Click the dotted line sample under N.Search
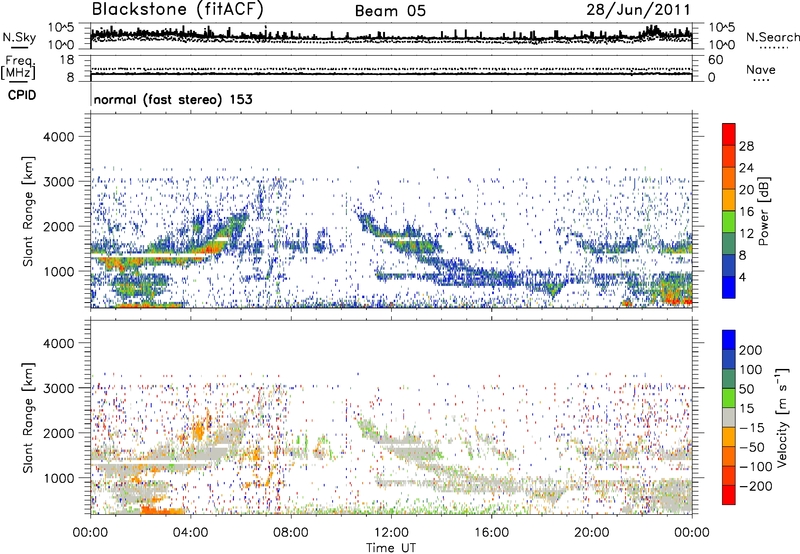The width and height of the screenshot is (800, 554). [x=774, y=48]
